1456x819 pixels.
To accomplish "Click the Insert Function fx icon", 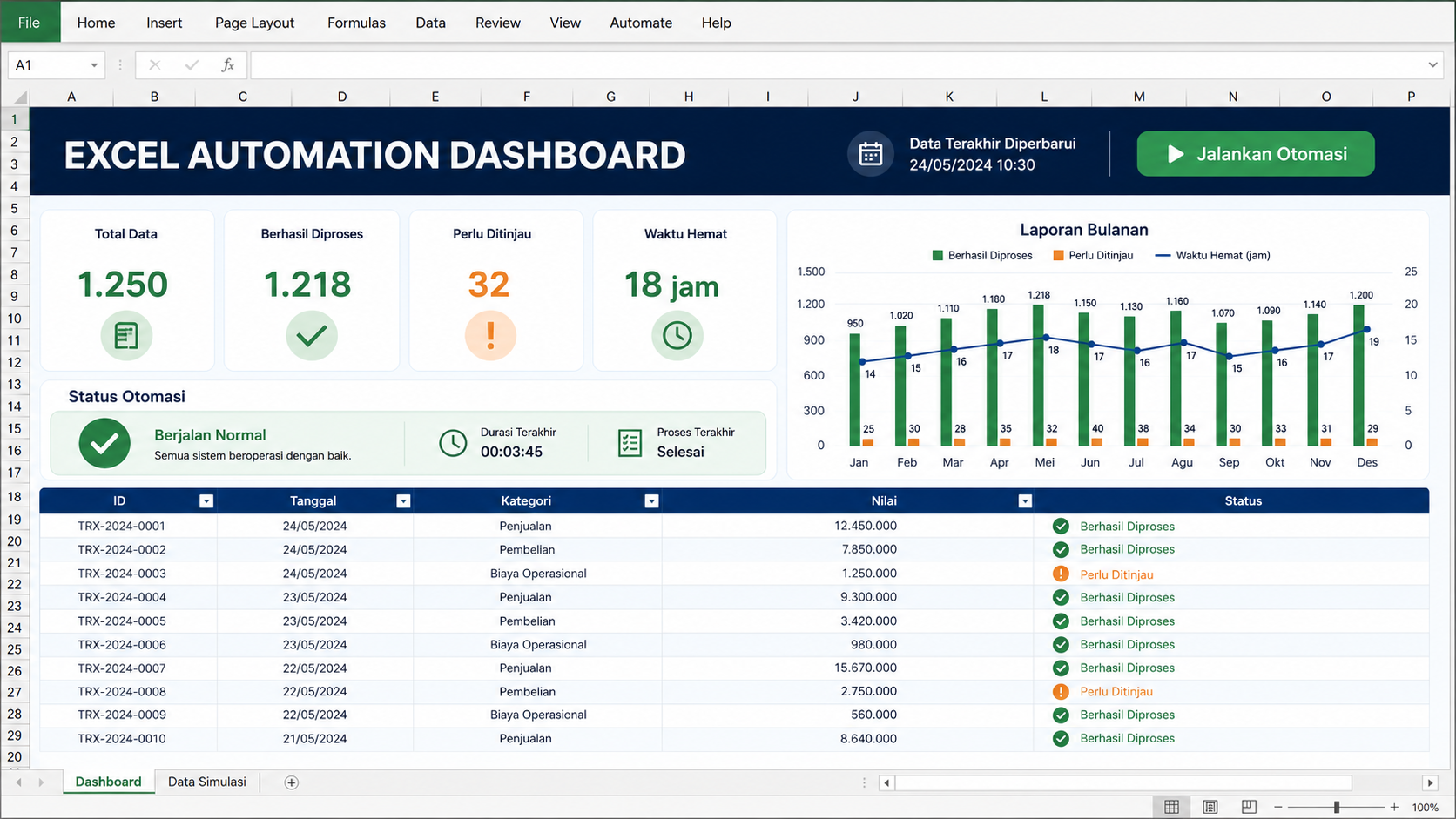I will click(x=227, y=64).
